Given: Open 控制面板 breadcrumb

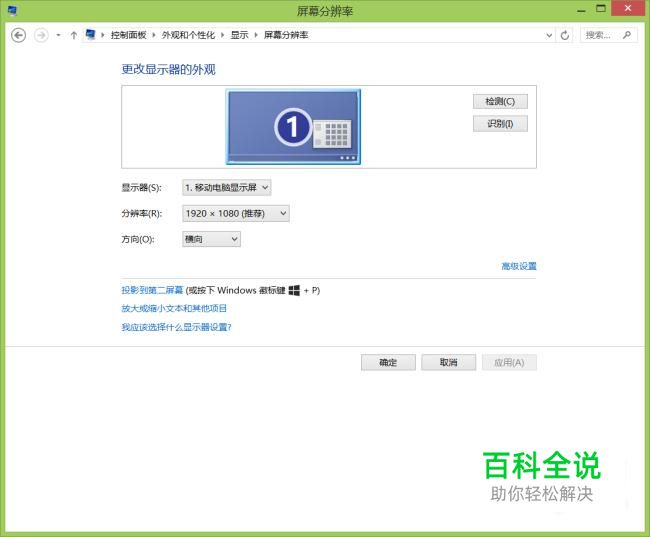Looking at the screenshot, I should coord(129,35).
